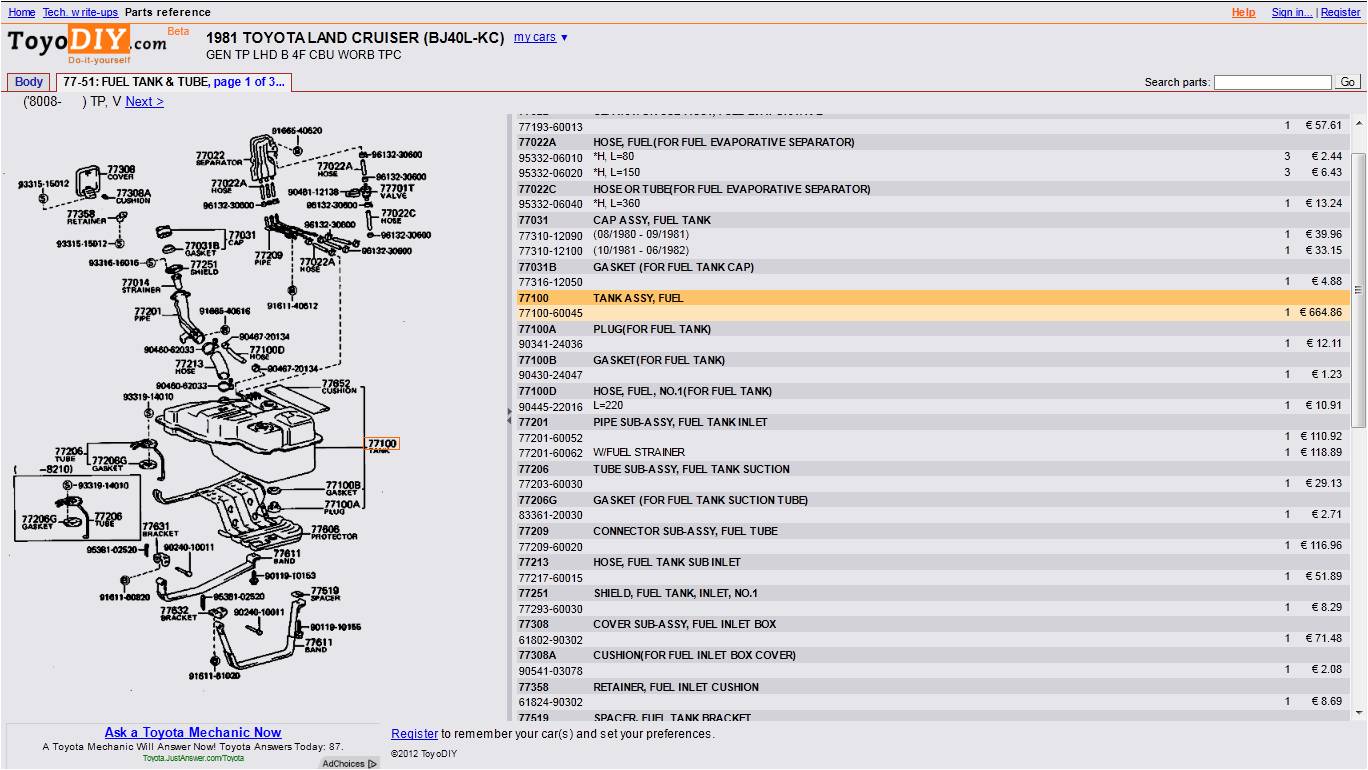The height and width of the screenshot is (770, 1368).
Task: Select part number 61802-90302
Action: (x=550, y=640)
